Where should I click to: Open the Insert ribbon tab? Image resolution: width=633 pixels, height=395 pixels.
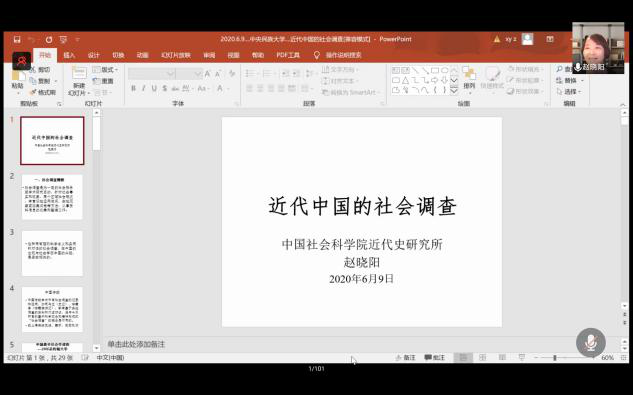pos(69,55)
